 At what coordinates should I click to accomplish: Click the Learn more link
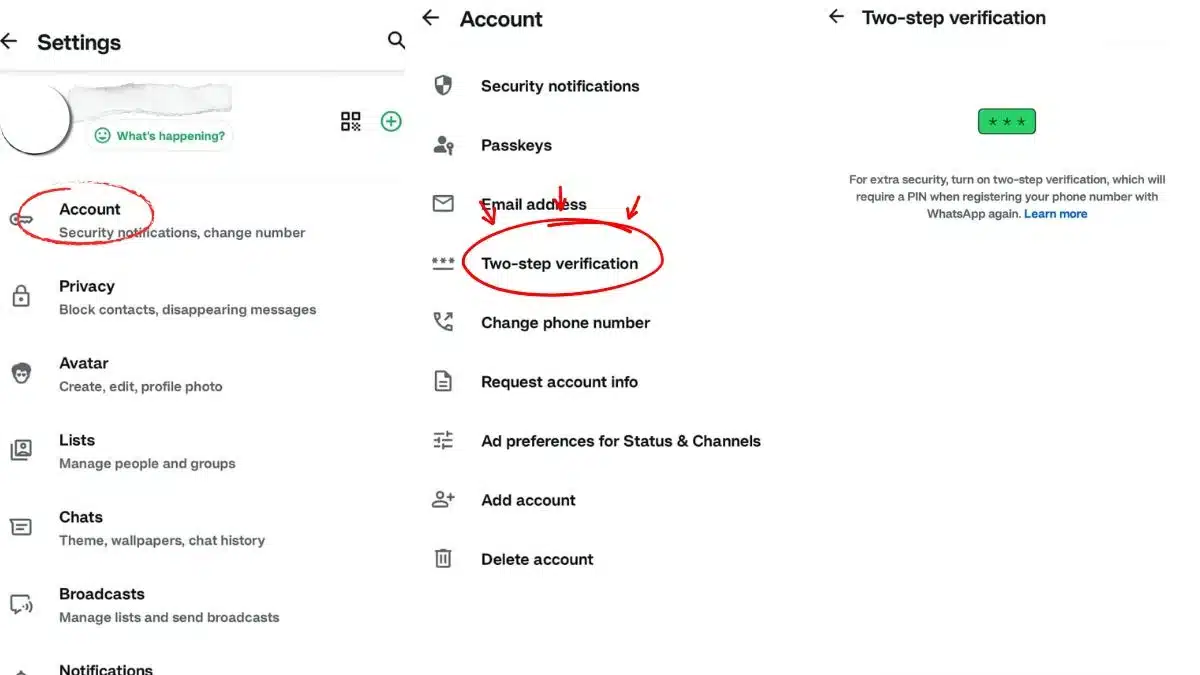coord(1055,214)
